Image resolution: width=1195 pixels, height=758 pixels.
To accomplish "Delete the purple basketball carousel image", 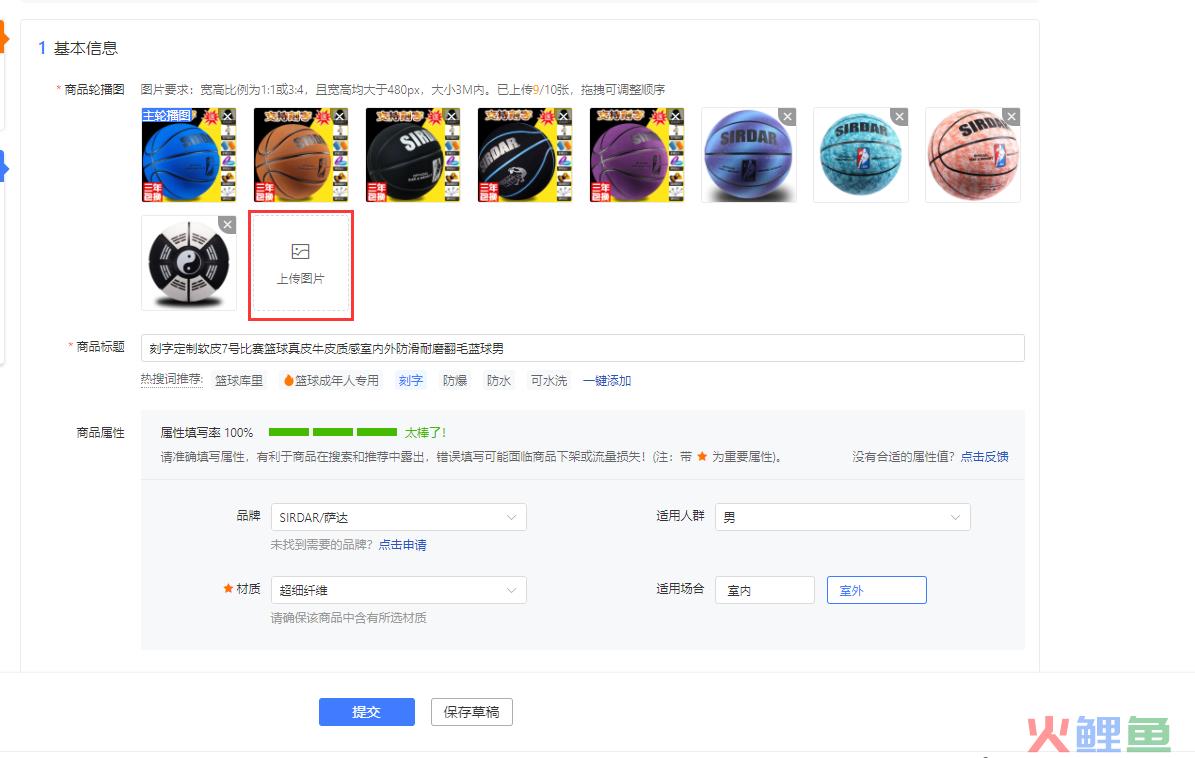I will tap(675, 116).
